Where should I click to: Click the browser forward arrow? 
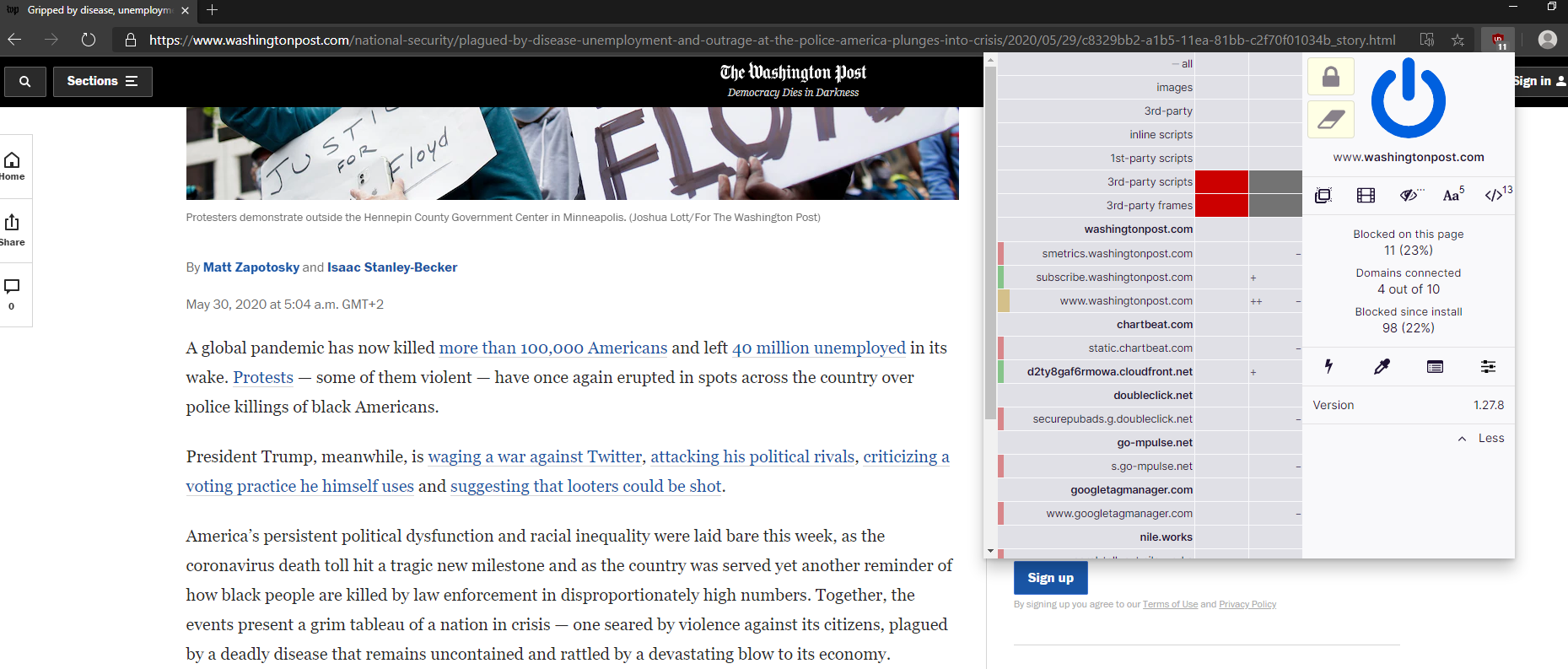tap(51, 40)
